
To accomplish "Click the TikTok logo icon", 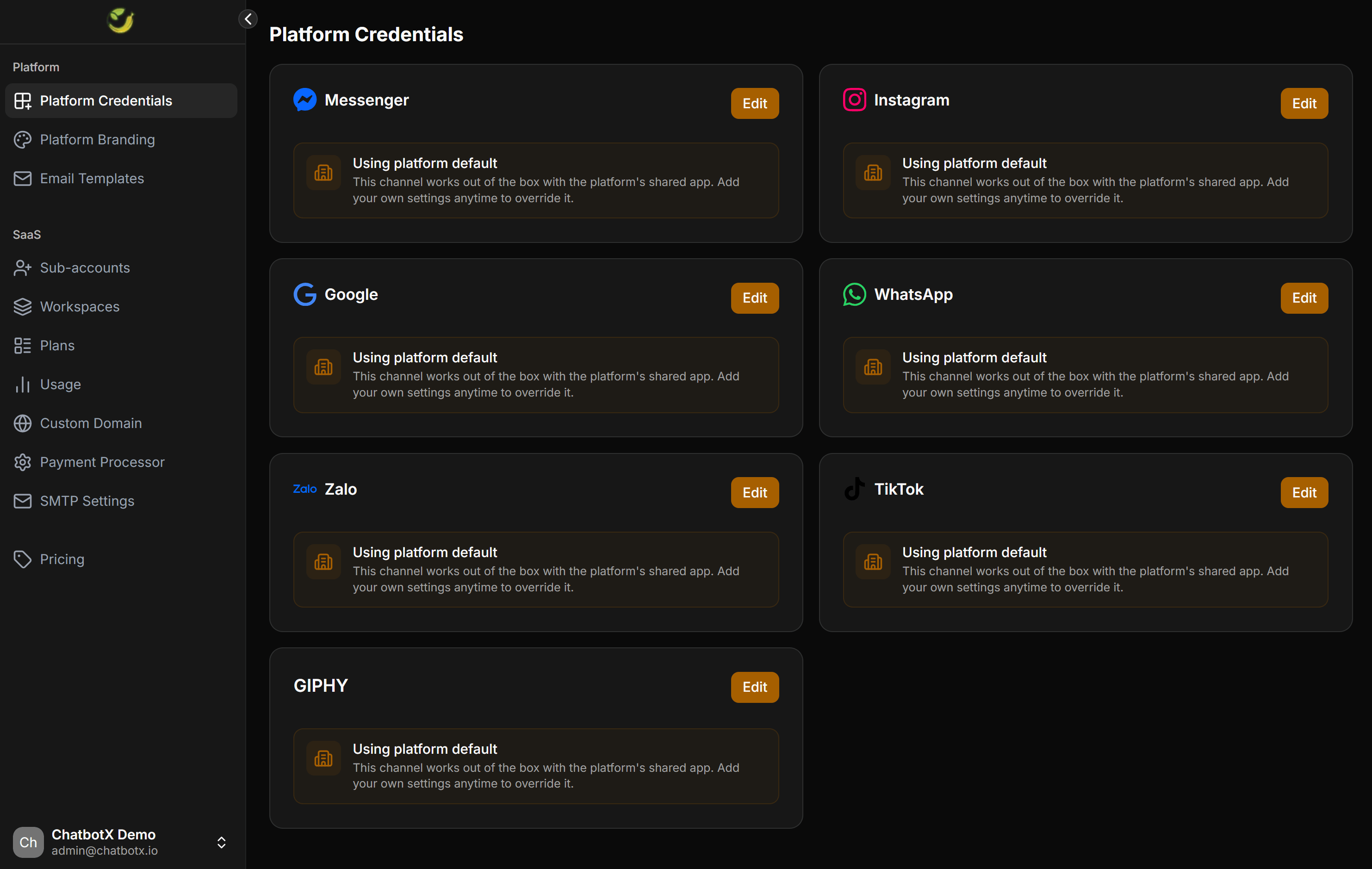I will coord(854,489).
